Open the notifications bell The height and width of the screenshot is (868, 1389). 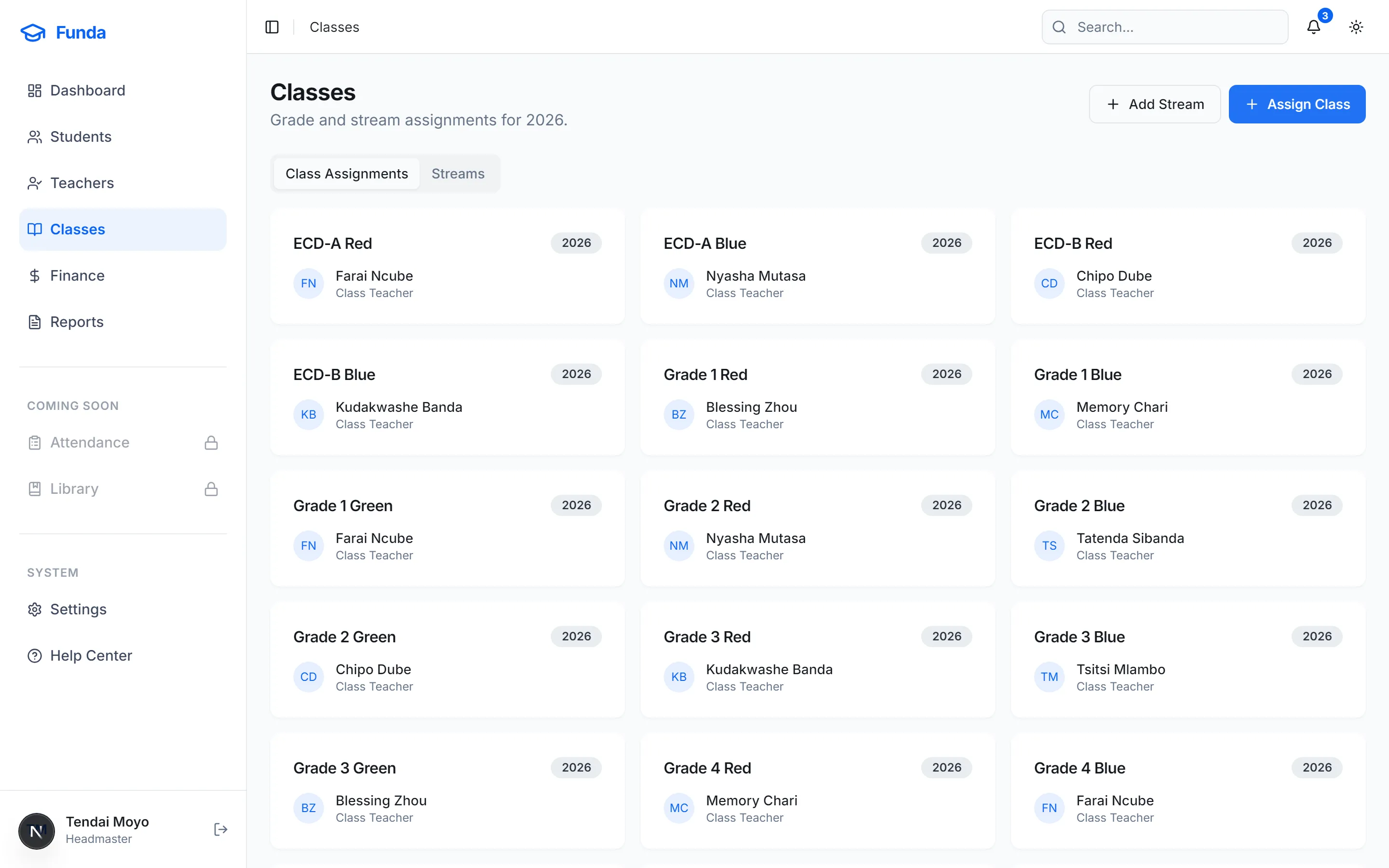[1313, 27]
